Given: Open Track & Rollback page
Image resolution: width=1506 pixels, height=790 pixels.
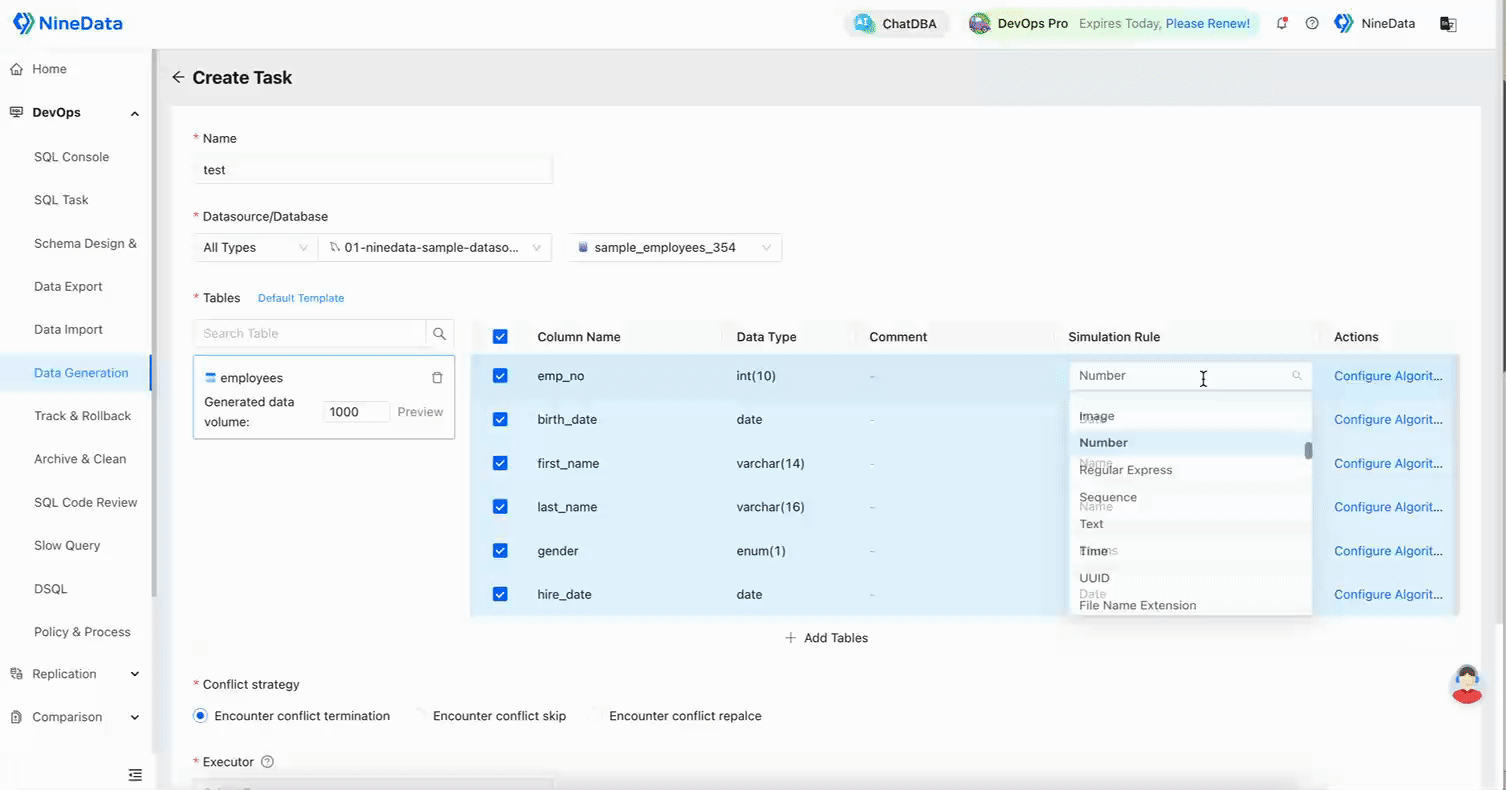Looking at the screenshot, I should click(82, 416).
